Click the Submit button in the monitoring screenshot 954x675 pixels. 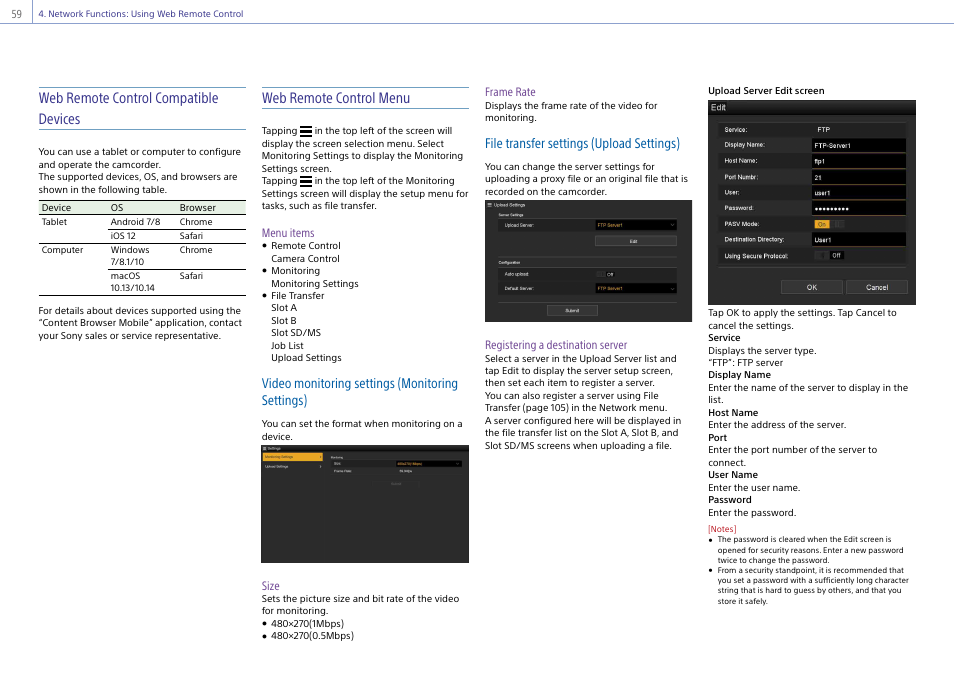[396, 484]
